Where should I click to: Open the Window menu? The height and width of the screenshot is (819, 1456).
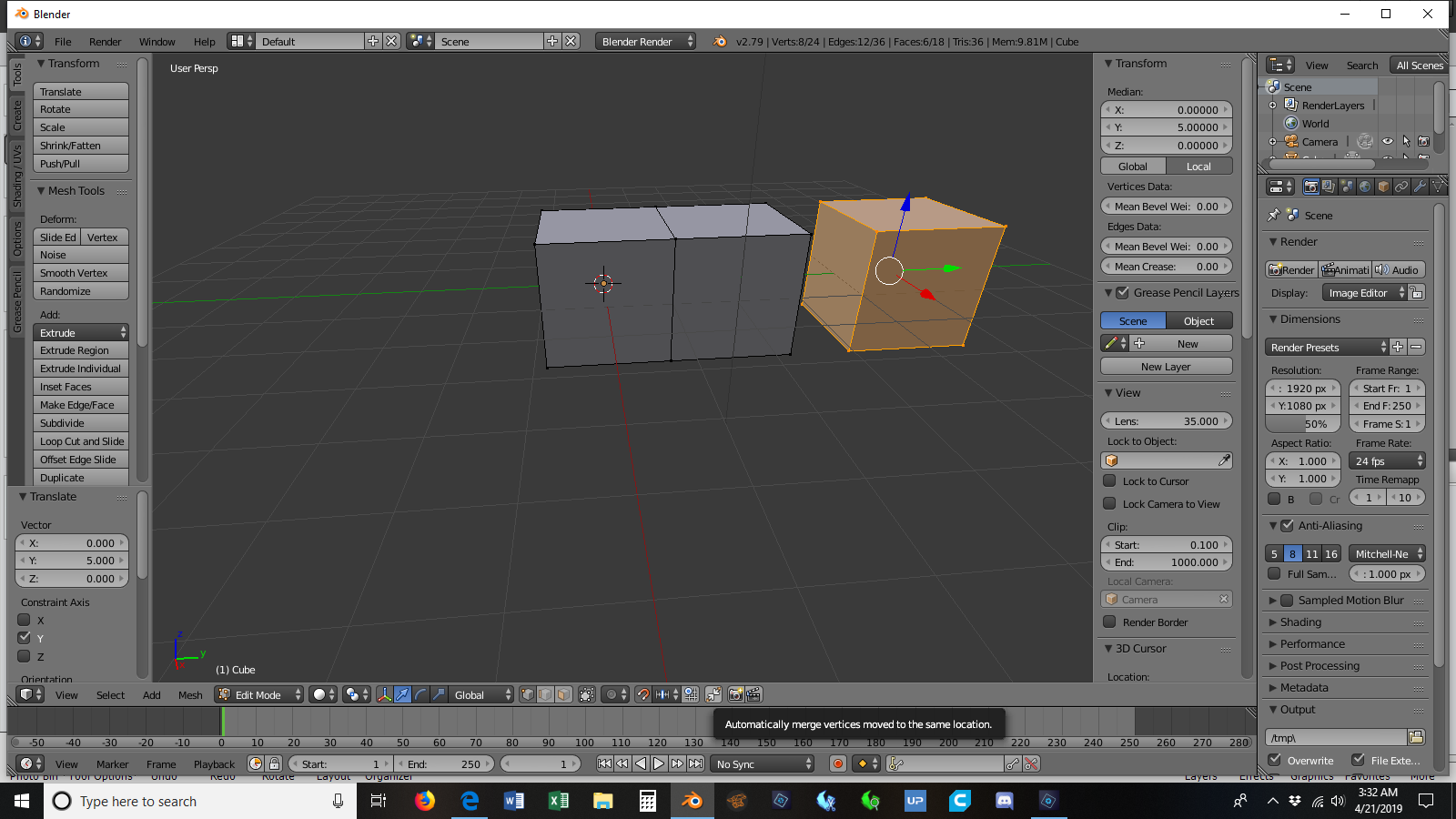pyautogui.click(x=157, y=42)
